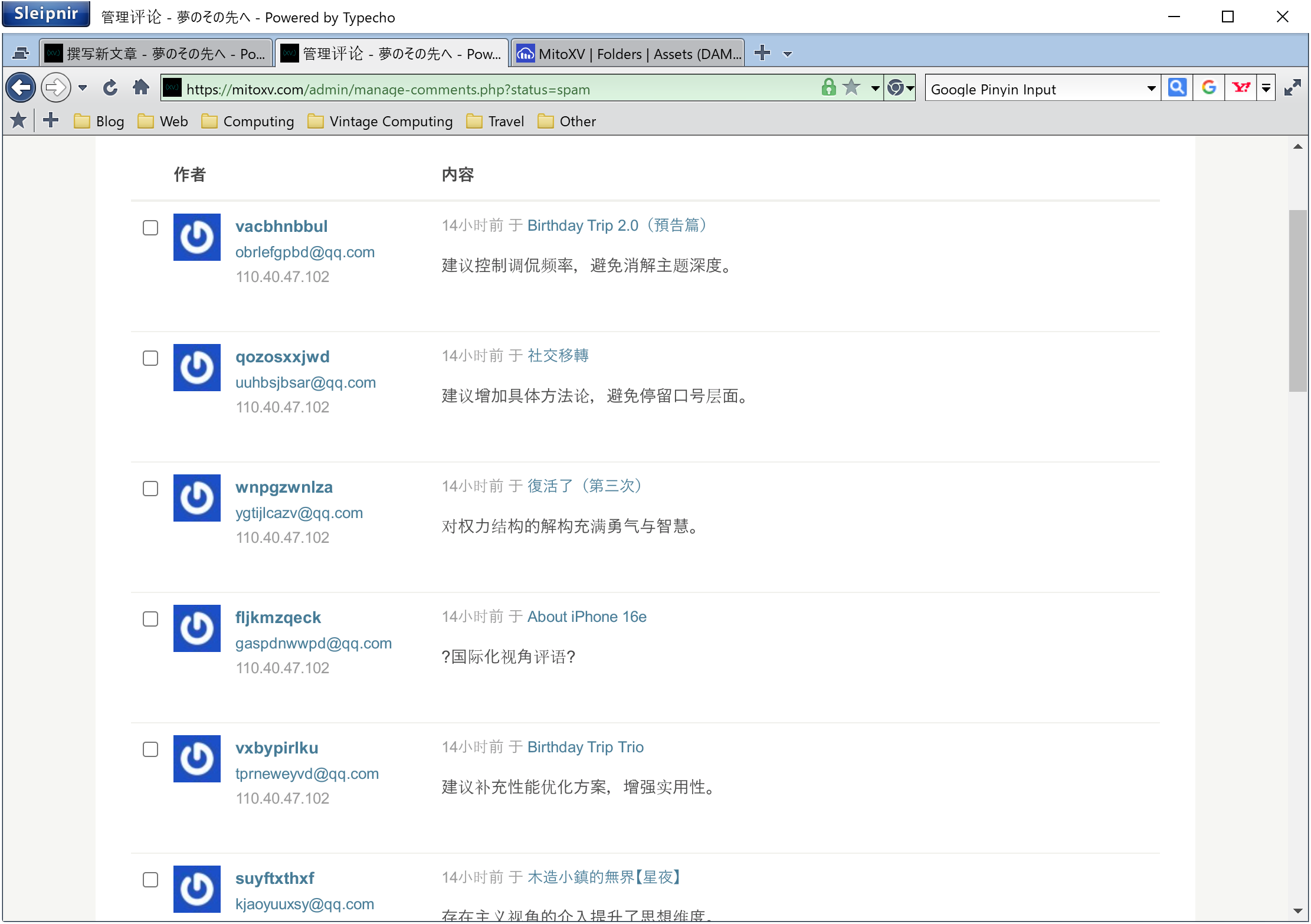
Task: Click the scrollbar down arrow
Action: [1297, 911]
